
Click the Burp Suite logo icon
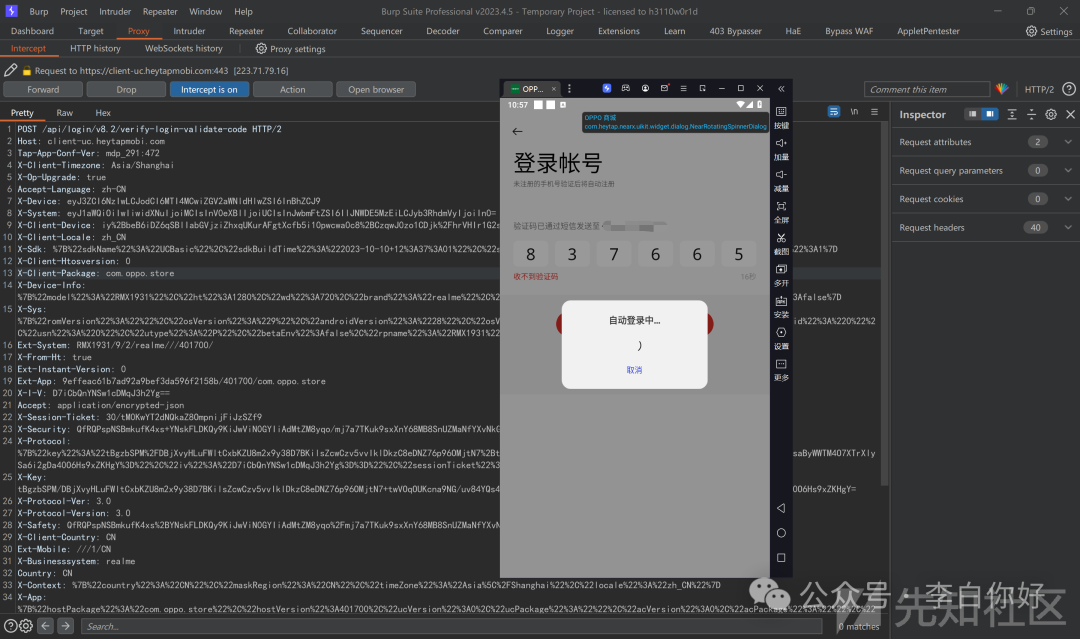(x=11, y=11)
